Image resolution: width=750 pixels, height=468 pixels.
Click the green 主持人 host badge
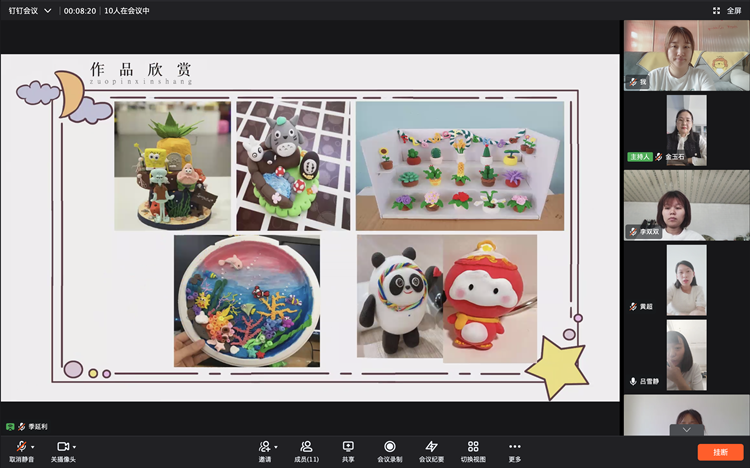(x=640, y=156)
